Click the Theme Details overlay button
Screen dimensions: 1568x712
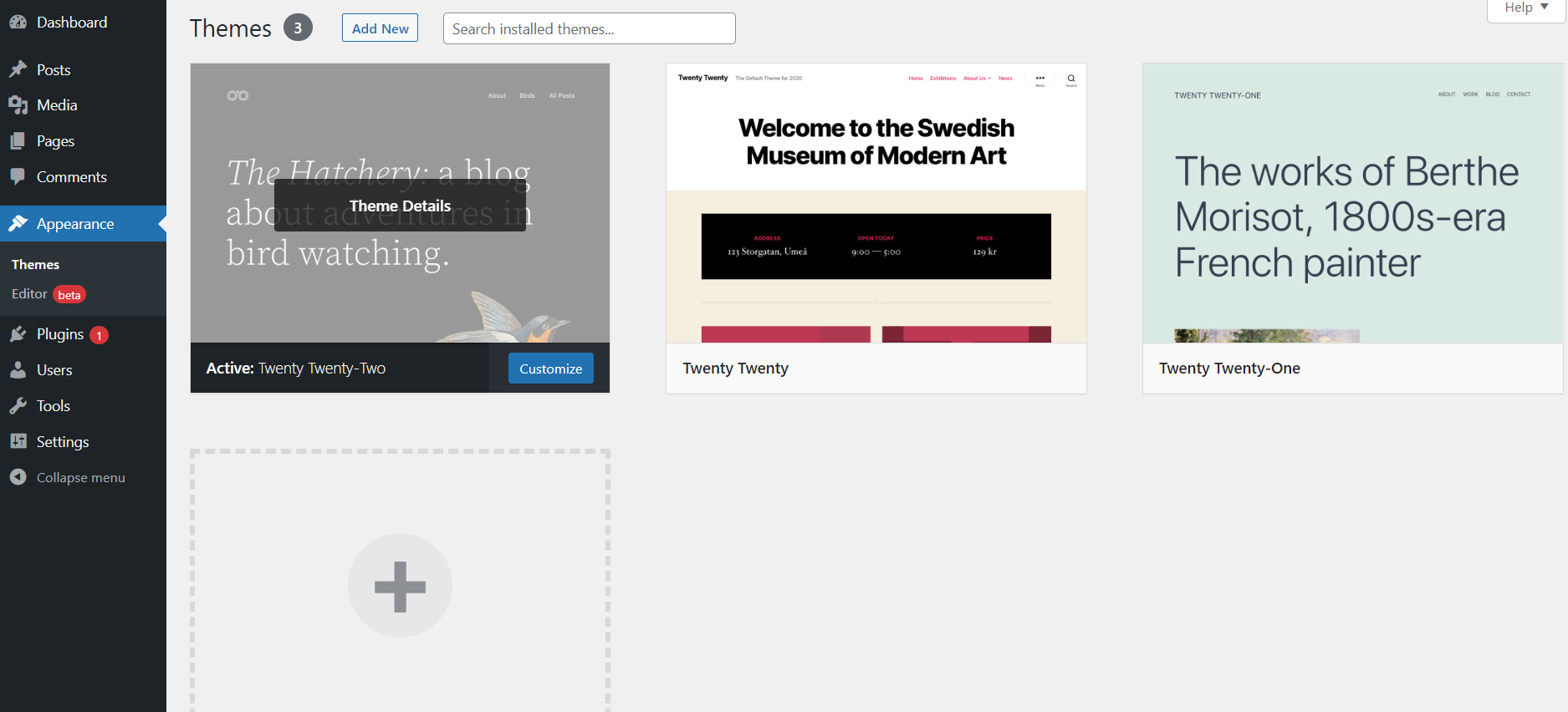(x=400, y=206)
